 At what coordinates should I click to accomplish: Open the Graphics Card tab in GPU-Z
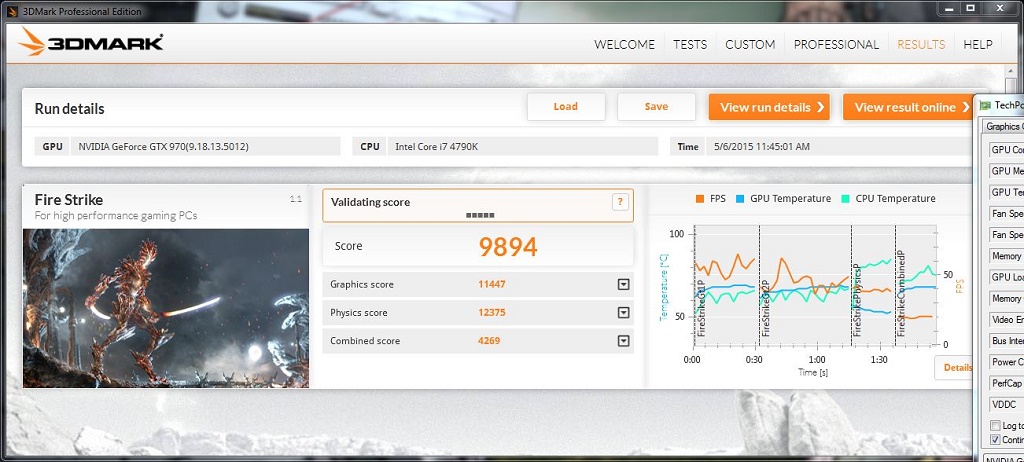tap(1003, 127)
